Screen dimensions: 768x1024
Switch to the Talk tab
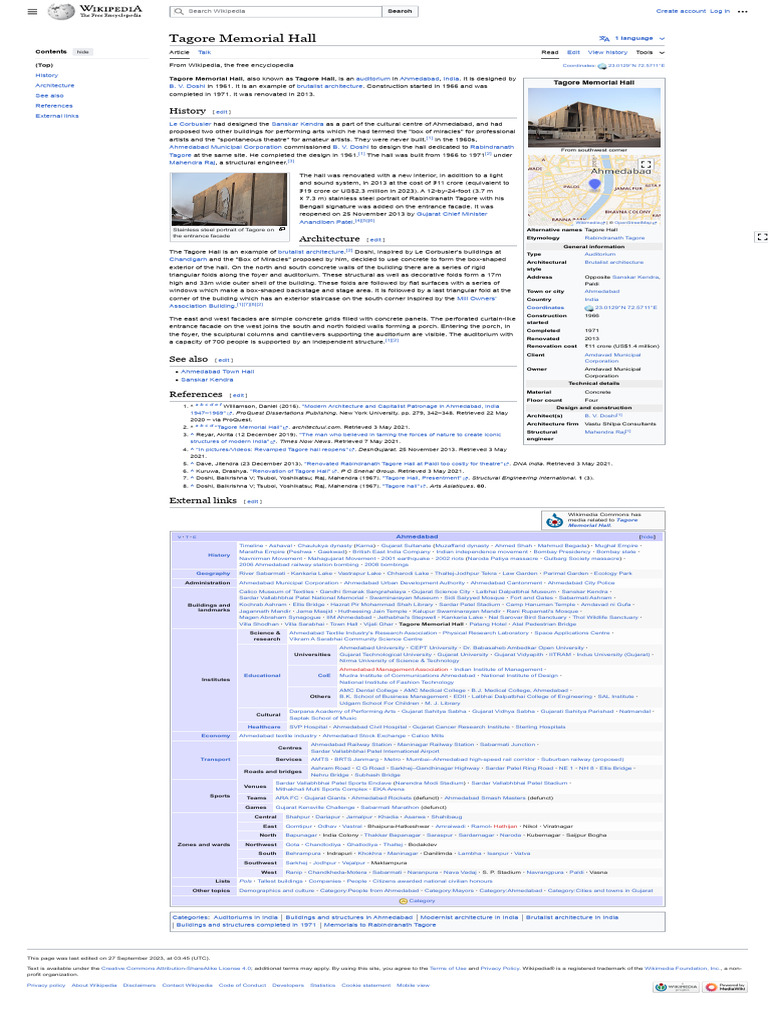click(204, 52)
